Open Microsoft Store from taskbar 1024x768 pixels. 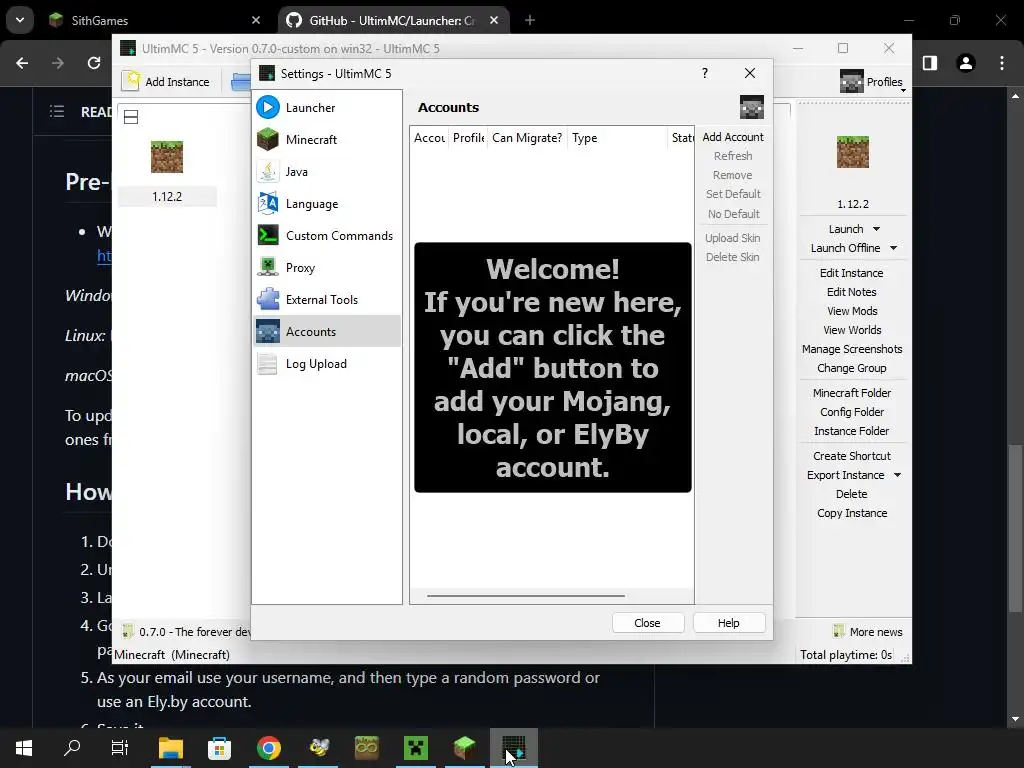pyautogui.click(x=219, y=748)
